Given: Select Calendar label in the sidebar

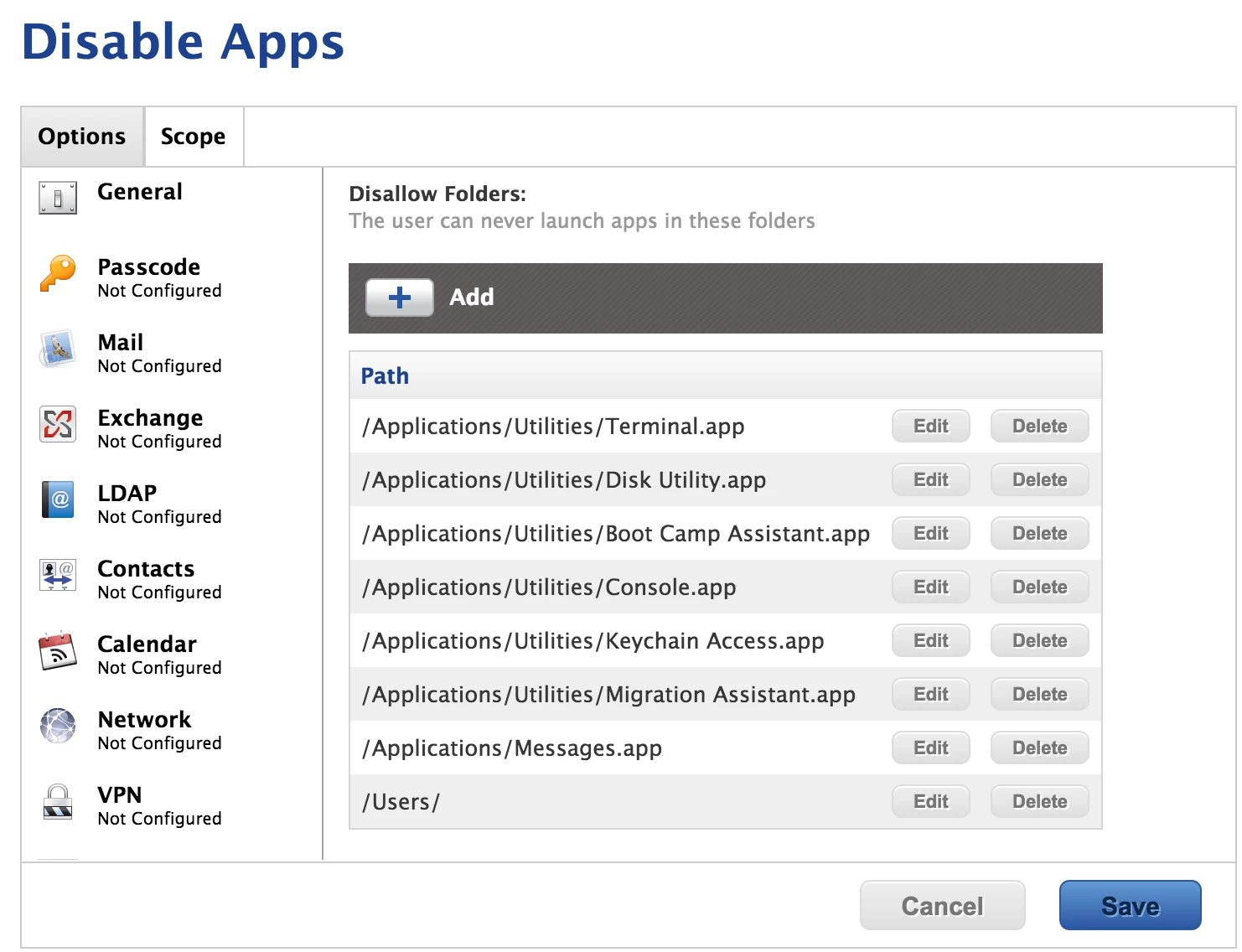Looking at the screenshot, I should click(x=147, y=644).
